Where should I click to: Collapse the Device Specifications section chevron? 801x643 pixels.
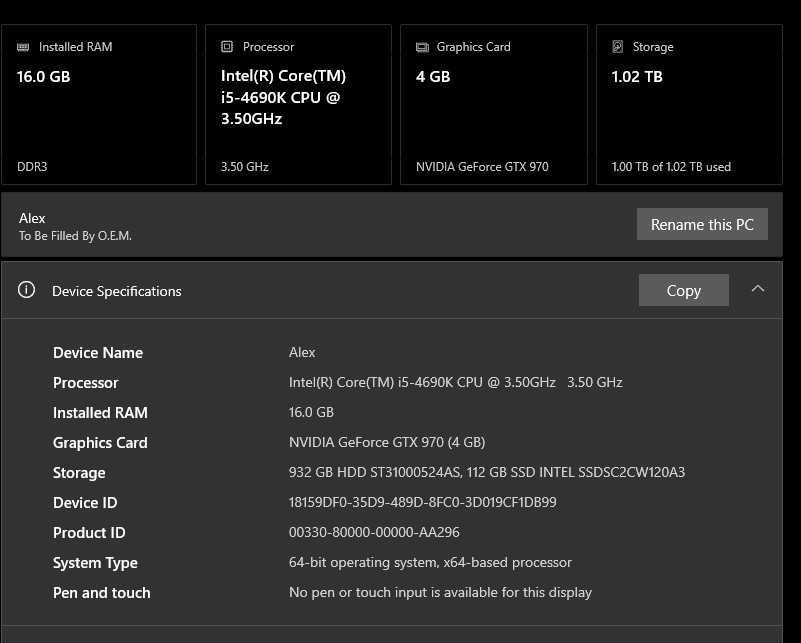point(758,289)
